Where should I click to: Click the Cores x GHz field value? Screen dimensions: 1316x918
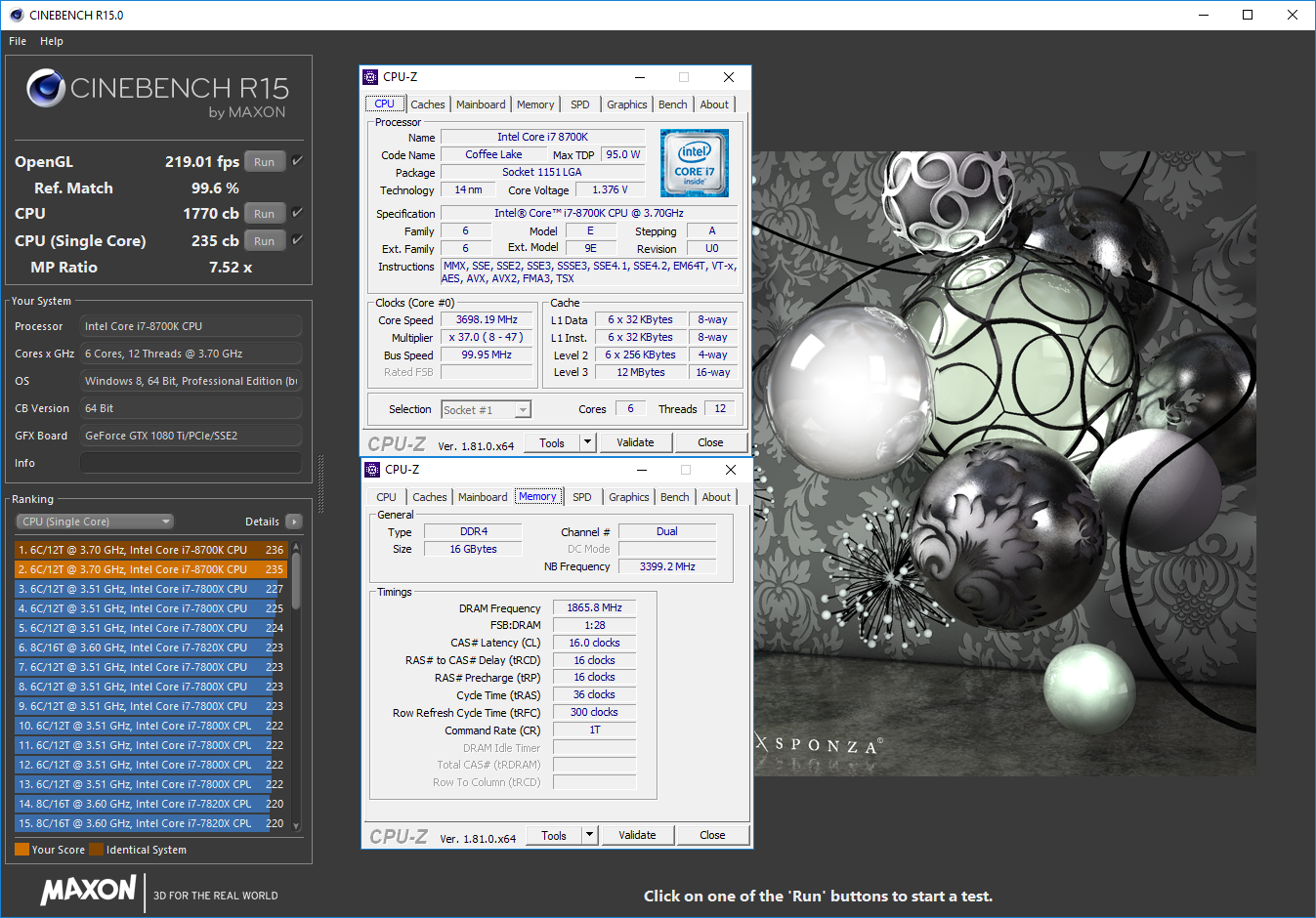point(191,354)
